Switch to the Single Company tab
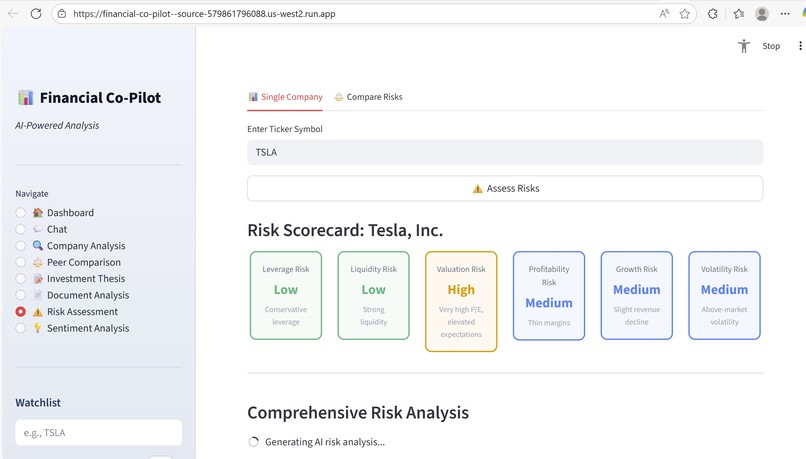The image size is (806, 459). tap(285, 97)
